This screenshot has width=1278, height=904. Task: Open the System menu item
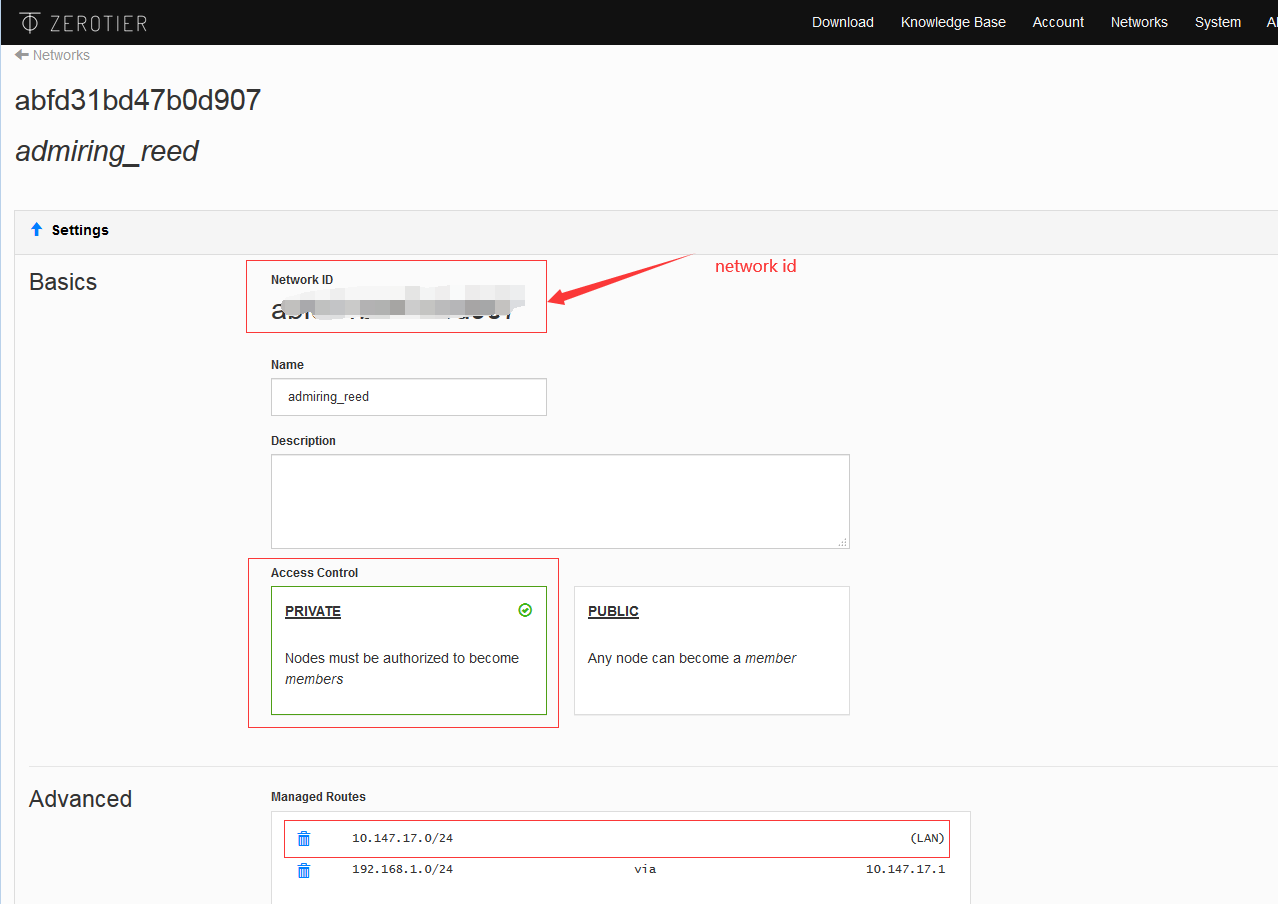(x=1217, y=22)
